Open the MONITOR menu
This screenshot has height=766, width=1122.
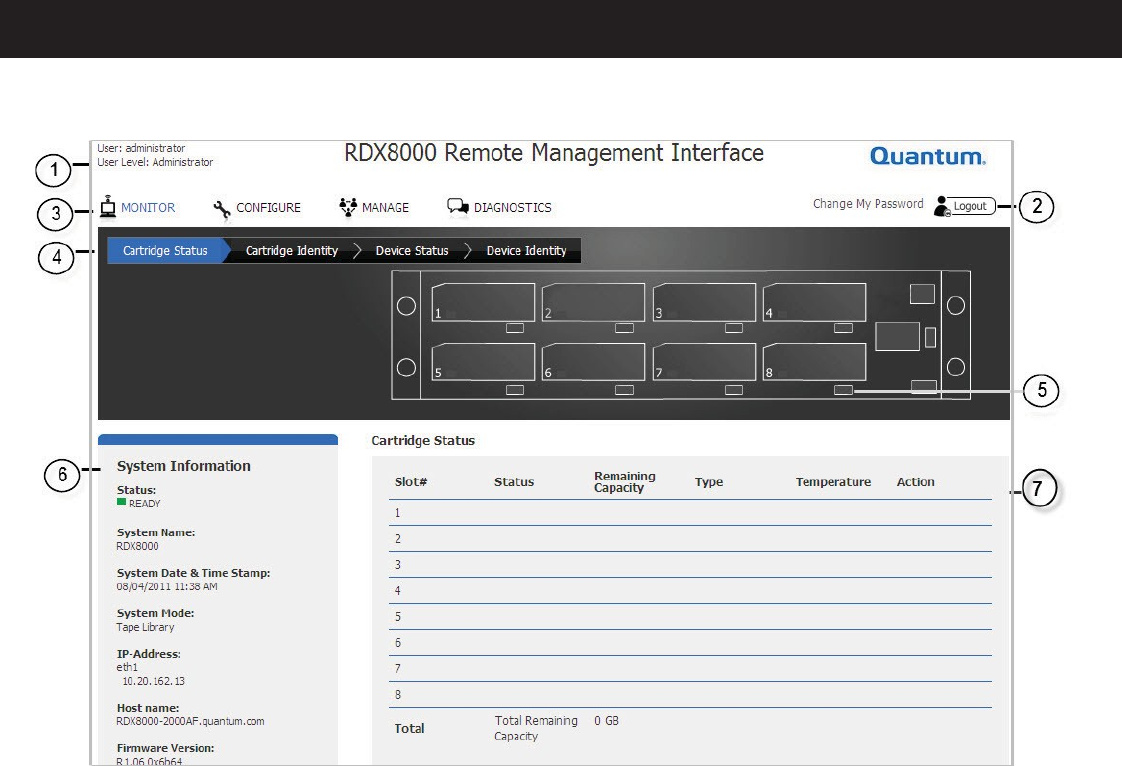click(x=148, y=208)
